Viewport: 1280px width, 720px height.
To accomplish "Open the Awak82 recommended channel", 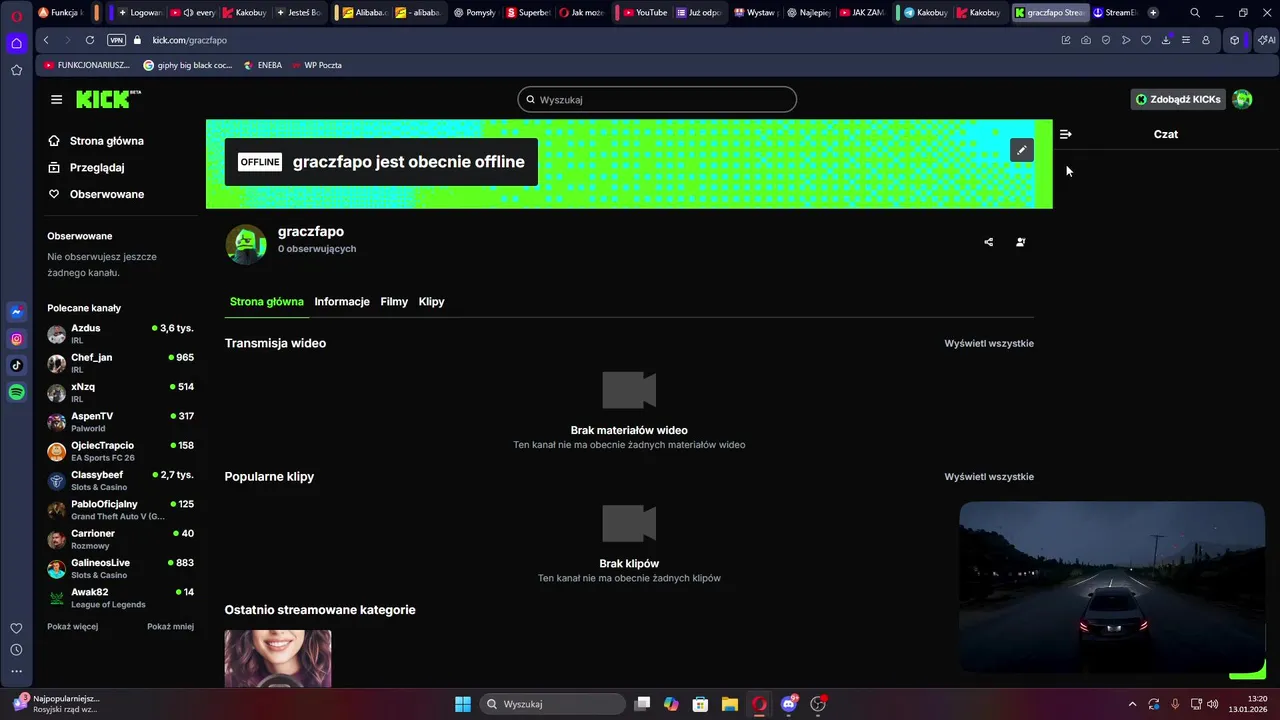I will [120, 598].
